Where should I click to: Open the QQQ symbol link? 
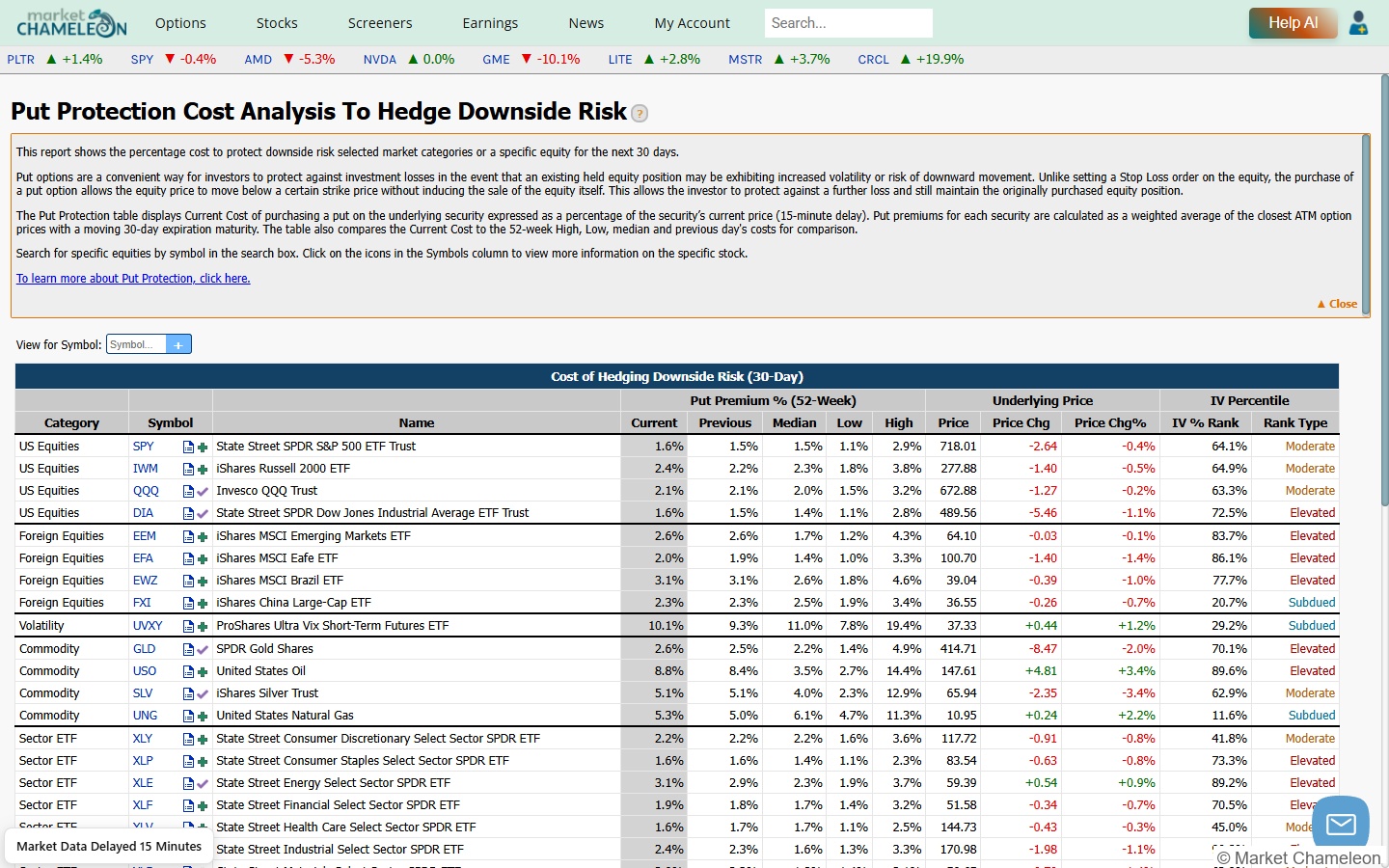click(x=146, y=492)
